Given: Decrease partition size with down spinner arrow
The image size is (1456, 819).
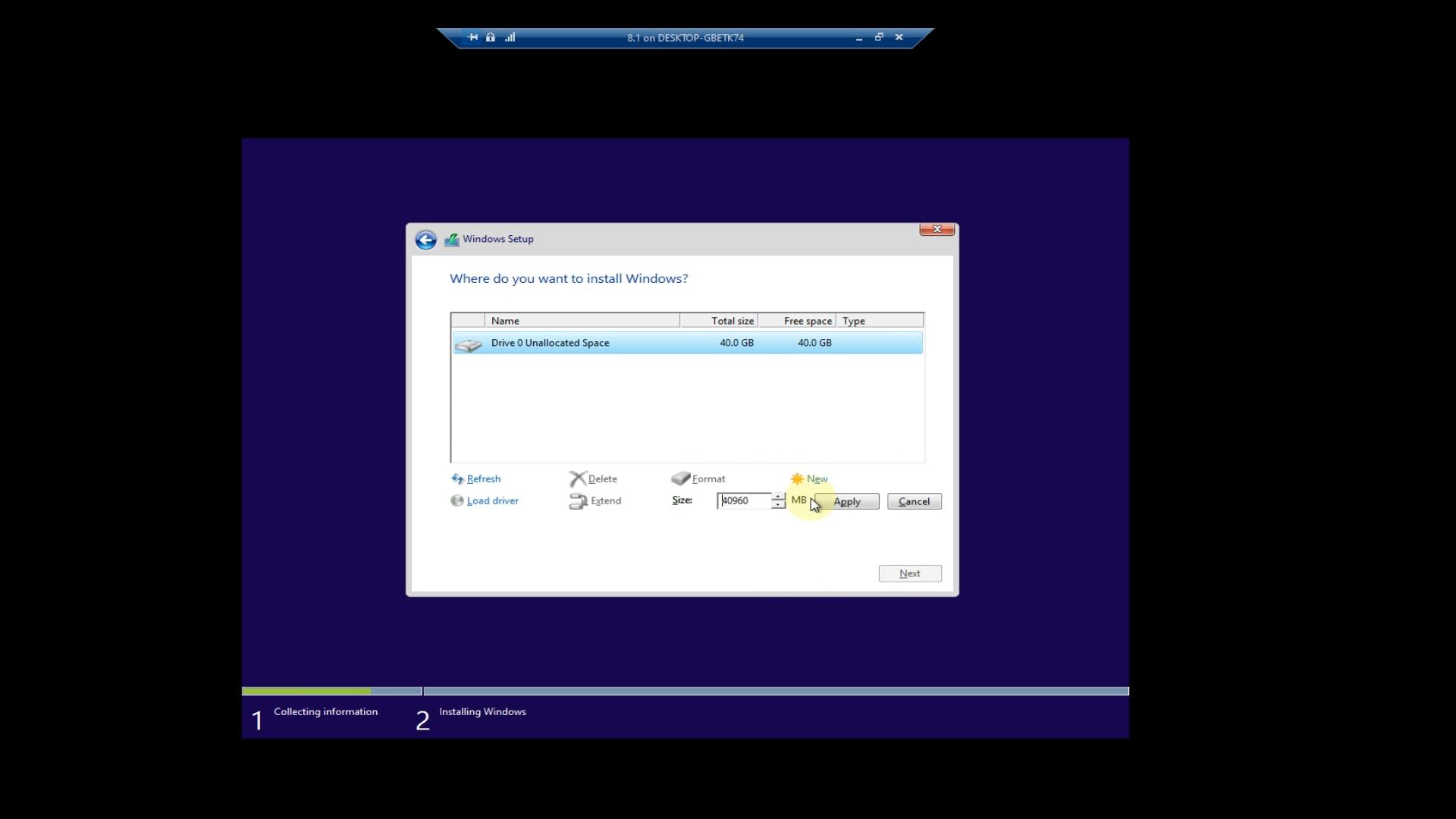Looking at the screenshot, I should (779, 505).
